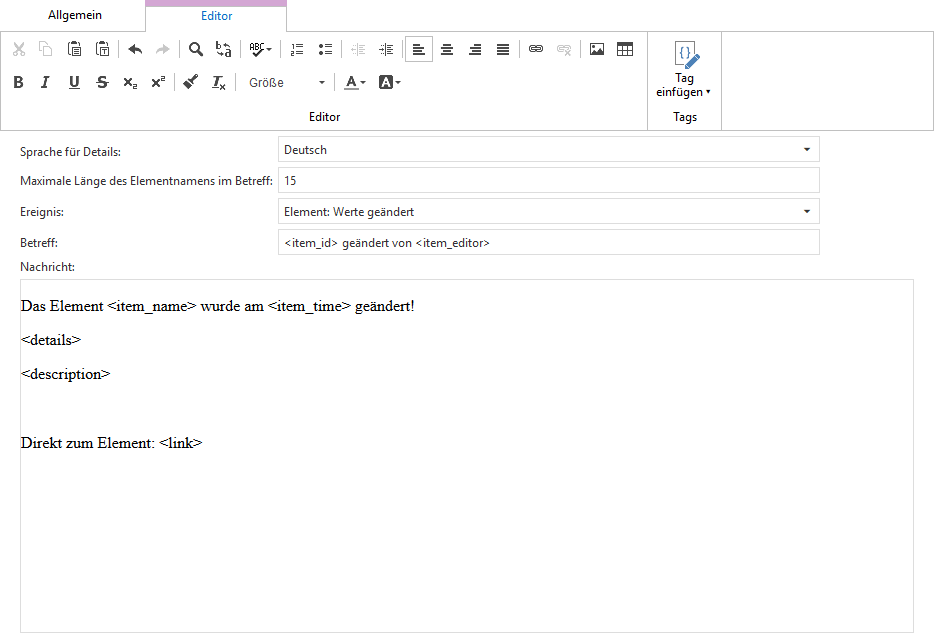Toggle italic formatting
This screenshot has height=638, width=934.
pos(45,83)
